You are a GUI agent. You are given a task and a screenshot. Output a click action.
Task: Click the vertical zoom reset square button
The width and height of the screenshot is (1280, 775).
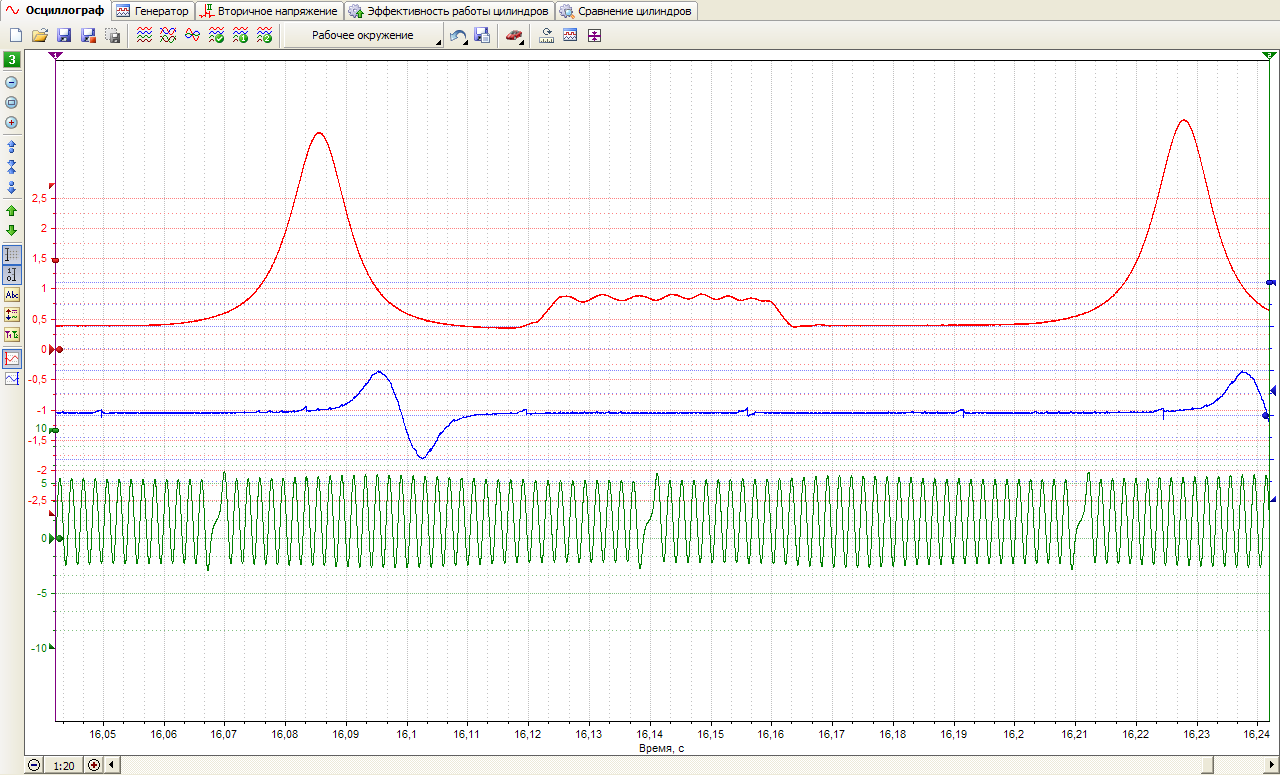point(12,103)
